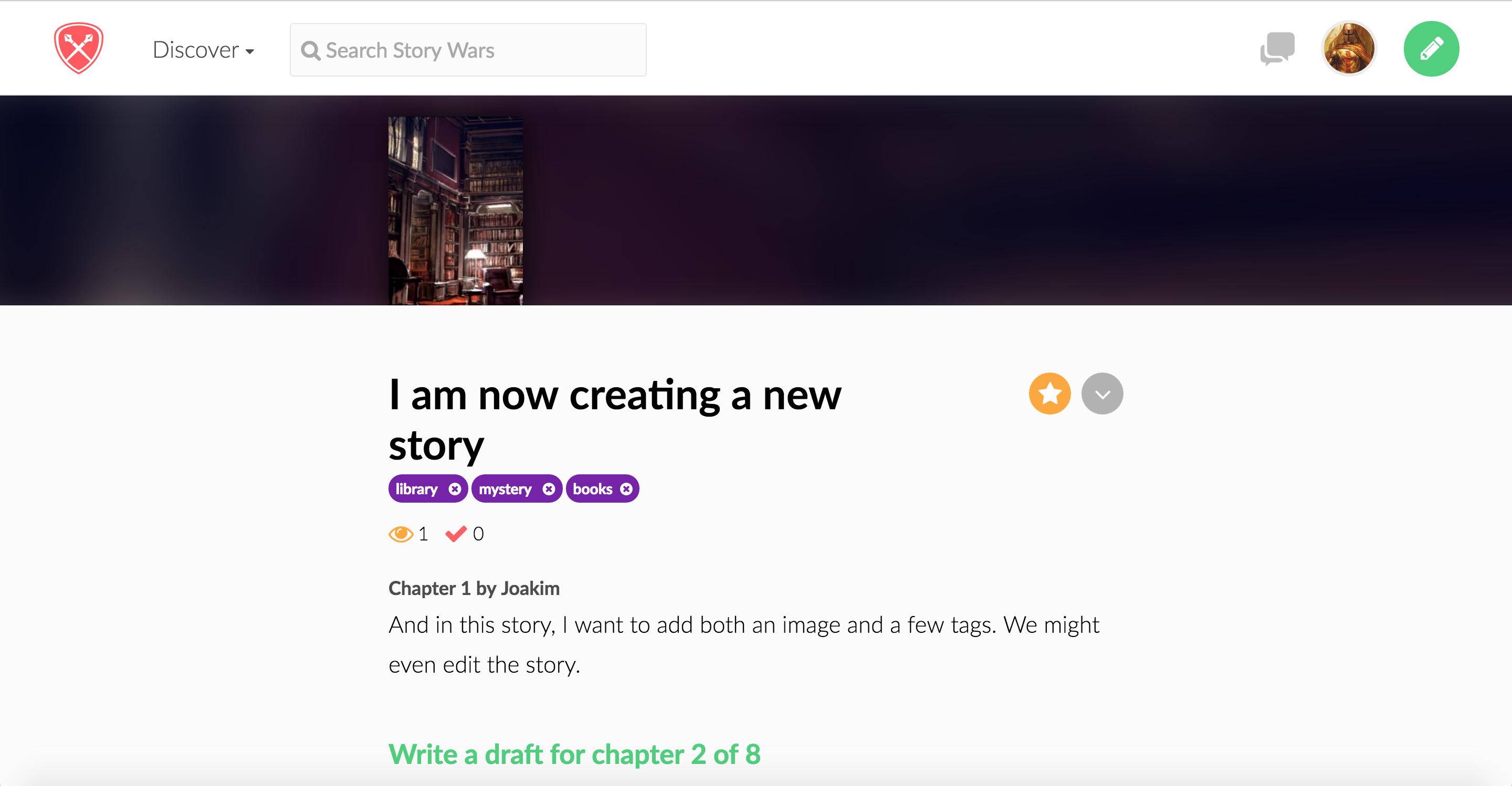Click the view count number 1
This screenshot has width=1512, height=786.
point(423,534)
